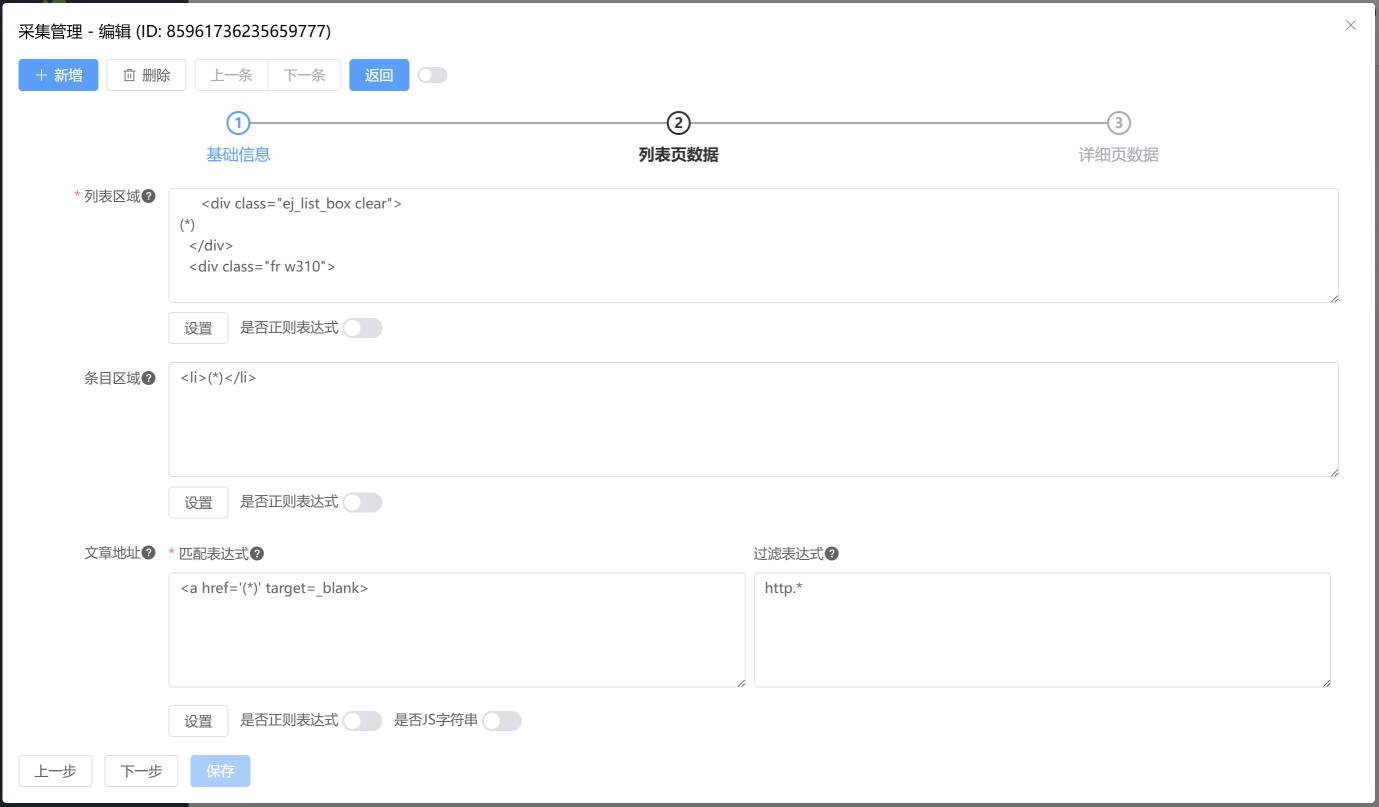Viewport: 1379px width, 807px height.
Task: Turn on the 是否JS字符串 switch
Action: (x=502, y=721)
